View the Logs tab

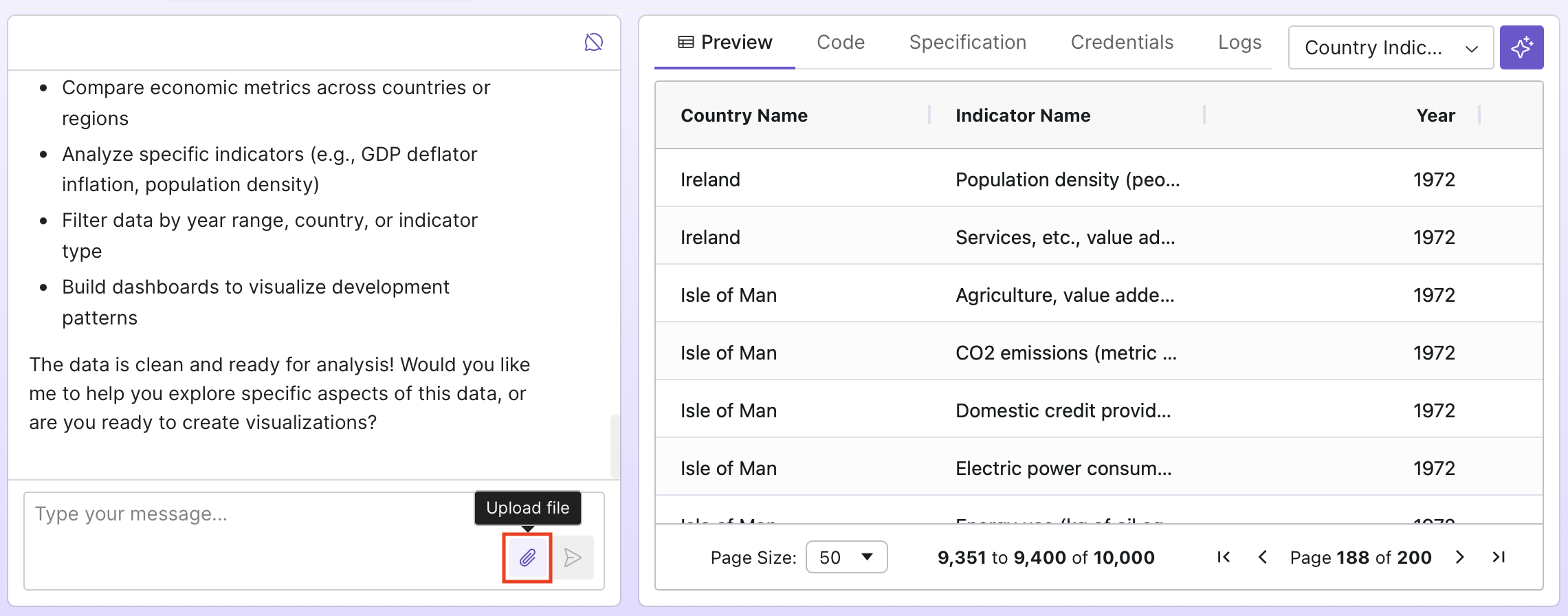click(x=1239, y=43)
